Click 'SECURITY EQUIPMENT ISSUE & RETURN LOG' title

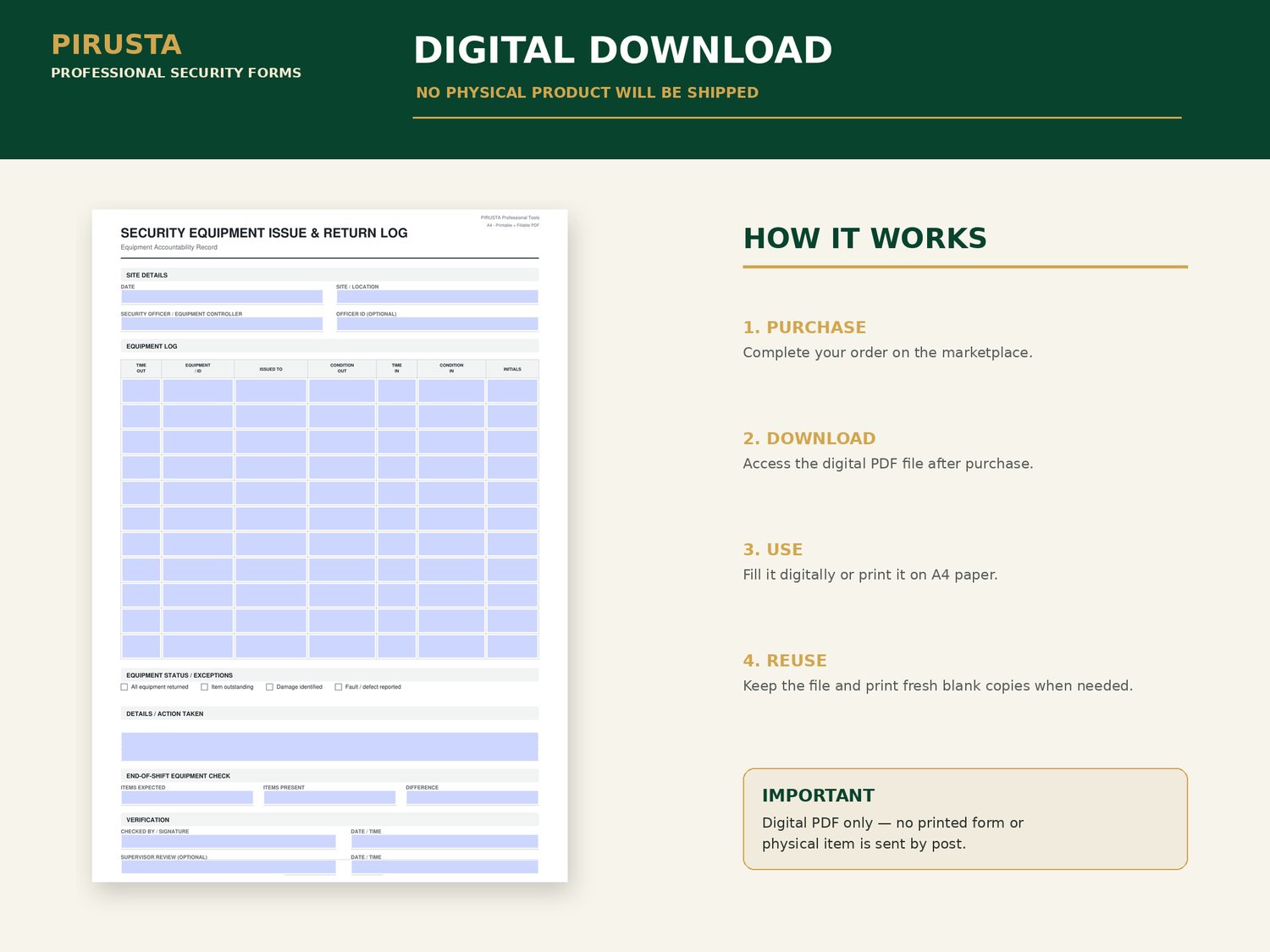click(264, 233)
